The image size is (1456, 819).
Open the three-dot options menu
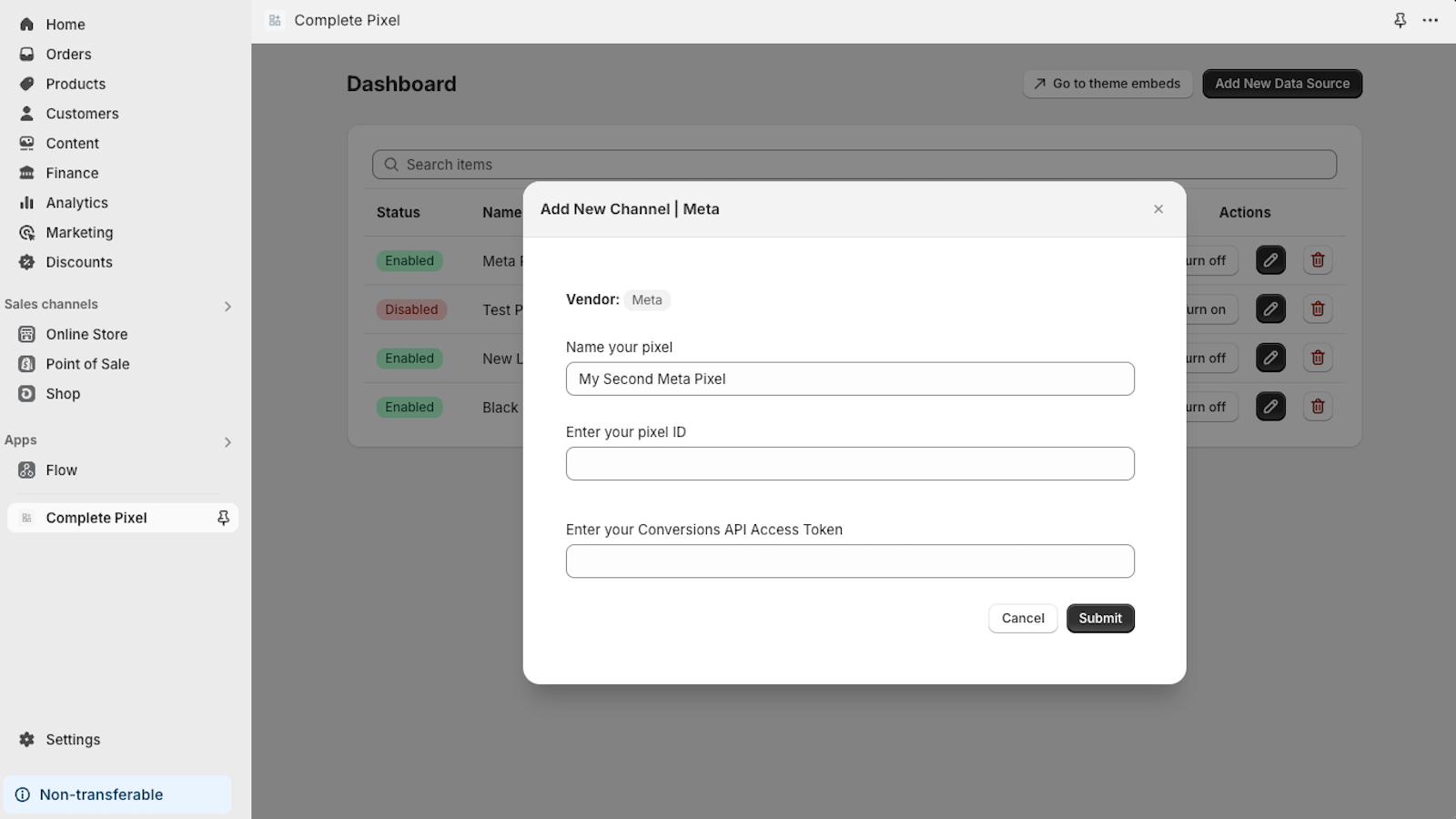[1430, 20]
